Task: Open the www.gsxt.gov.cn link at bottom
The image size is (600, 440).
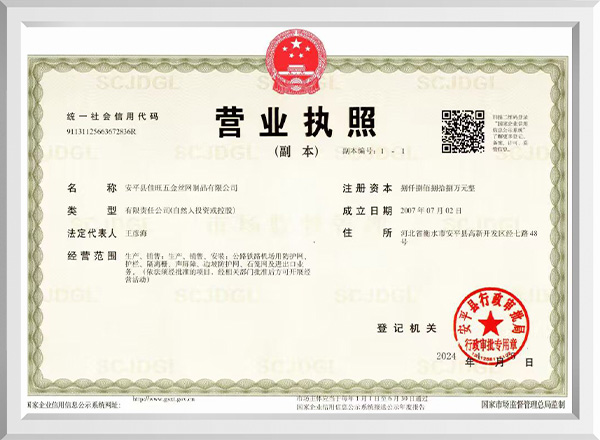Action: (164, 399)
